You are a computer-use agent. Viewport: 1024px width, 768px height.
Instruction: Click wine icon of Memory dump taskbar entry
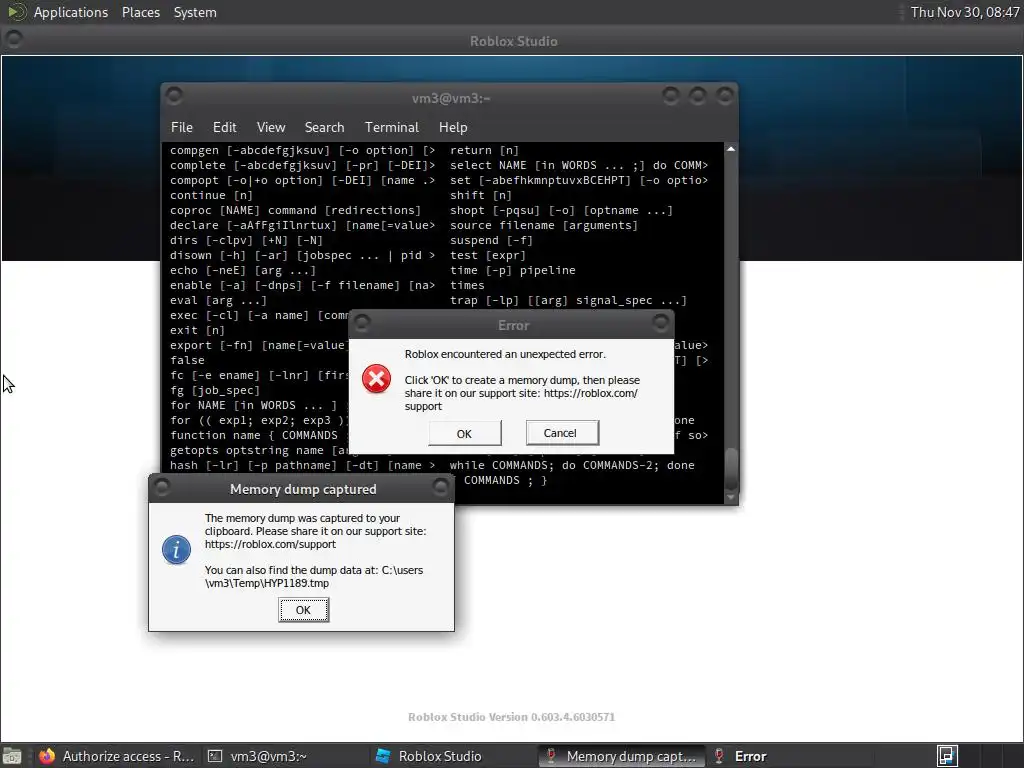point(551,756)
